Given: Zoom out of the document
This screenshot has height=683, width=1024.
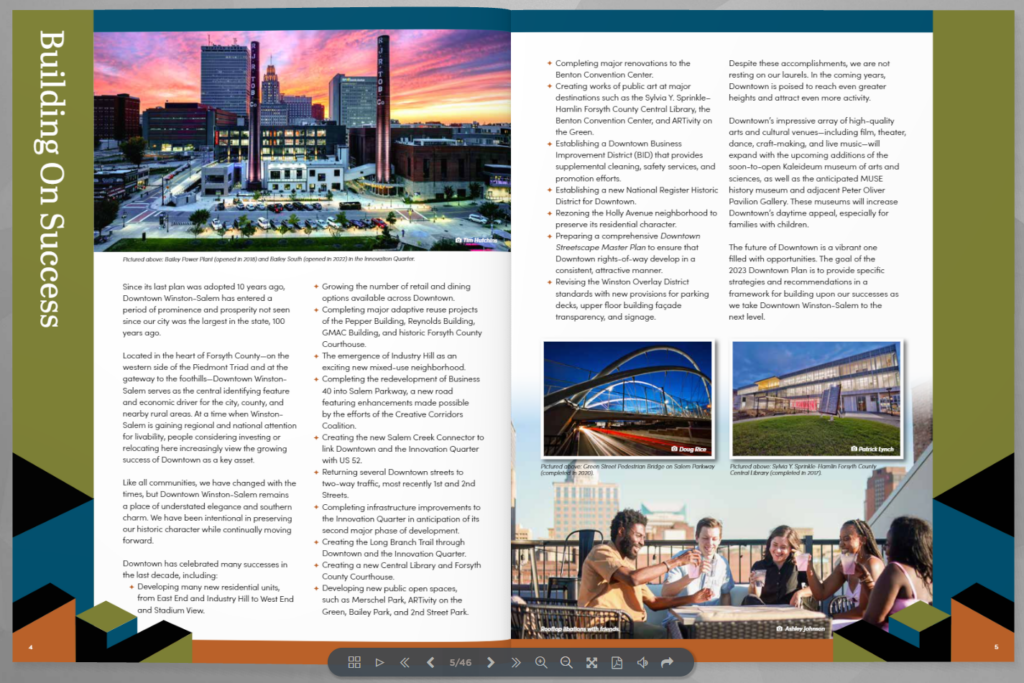Looking at the screenshot, I should click(566, 662).
